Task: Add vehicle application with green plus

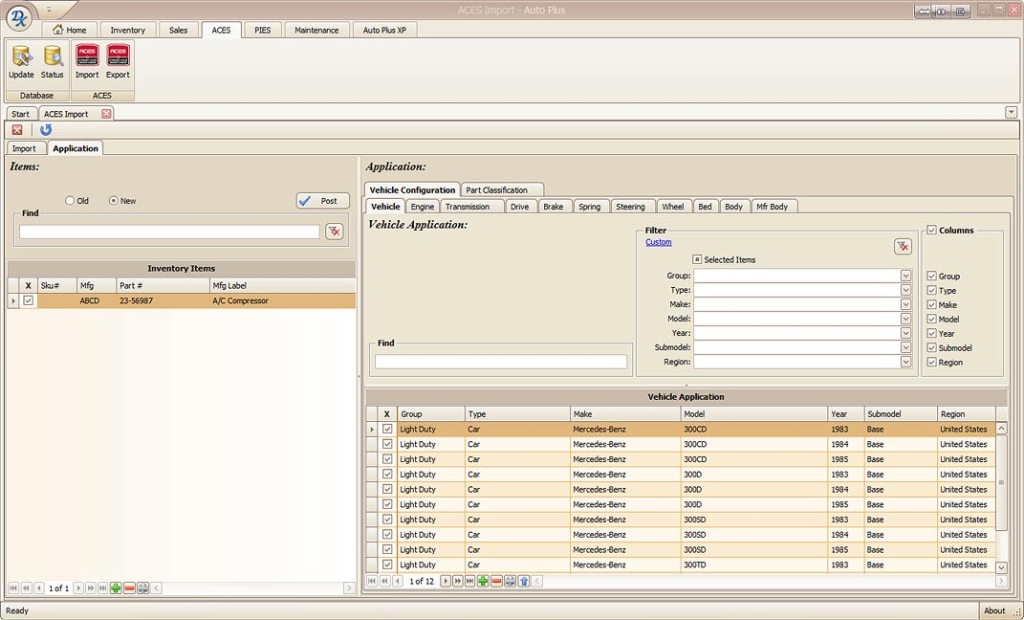Action: [x=483, y=581]
